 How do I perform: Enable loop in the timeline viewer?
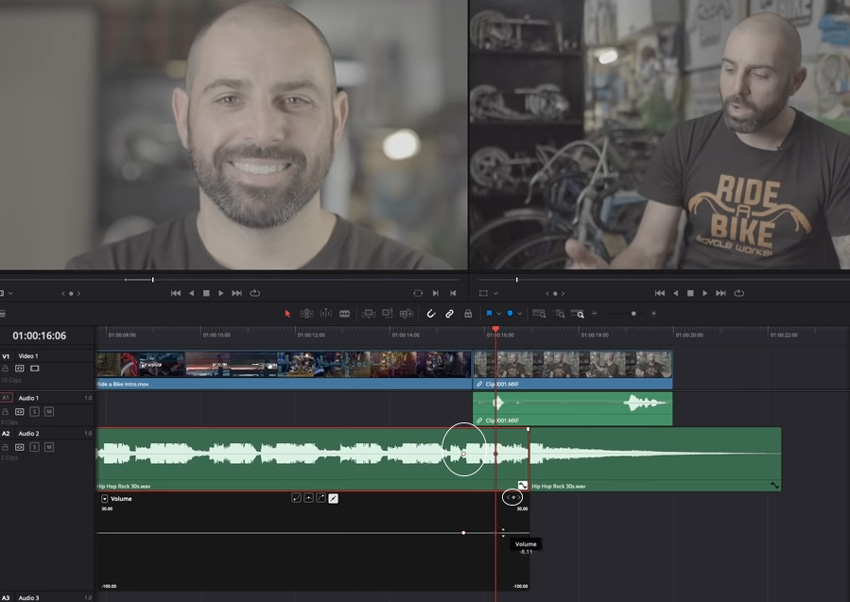(738, 293)
